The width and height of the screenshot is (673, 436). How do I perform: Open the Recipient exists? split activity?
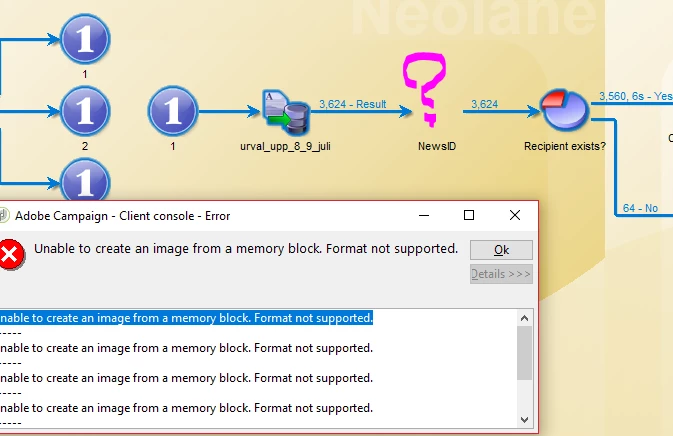pos(564,110)
